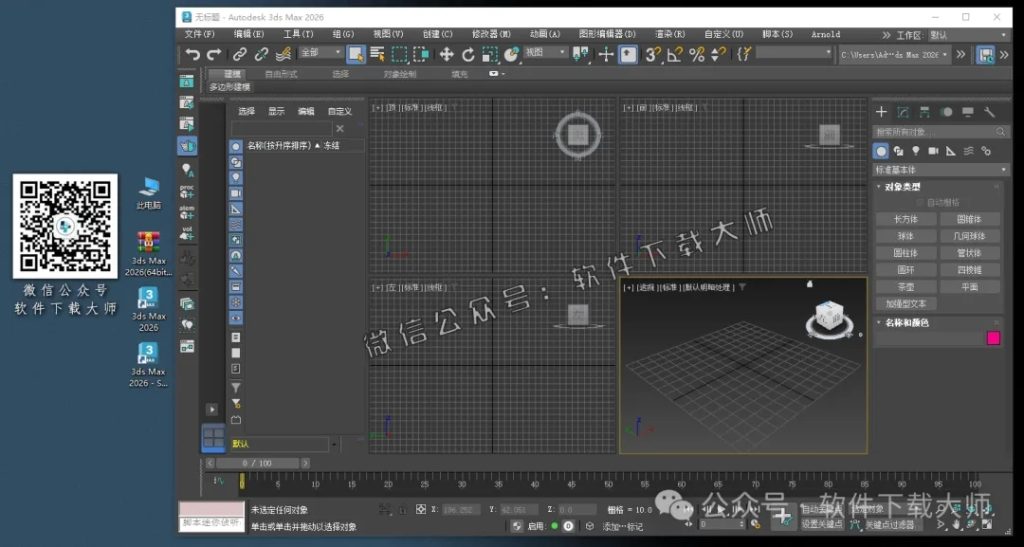Open the 文件(F) menu
1024x547 pixels.
pos(200,35)
